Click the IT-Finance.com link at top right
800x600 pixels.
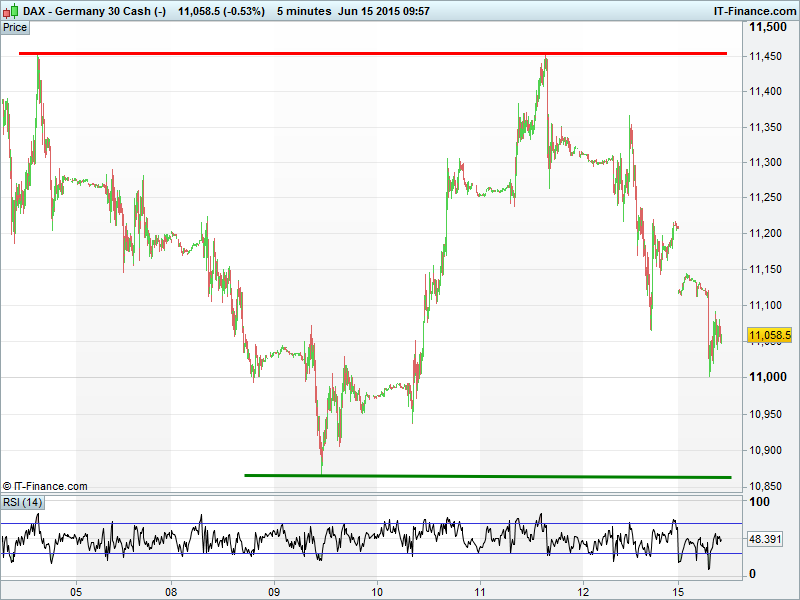(x=754, y=10)
